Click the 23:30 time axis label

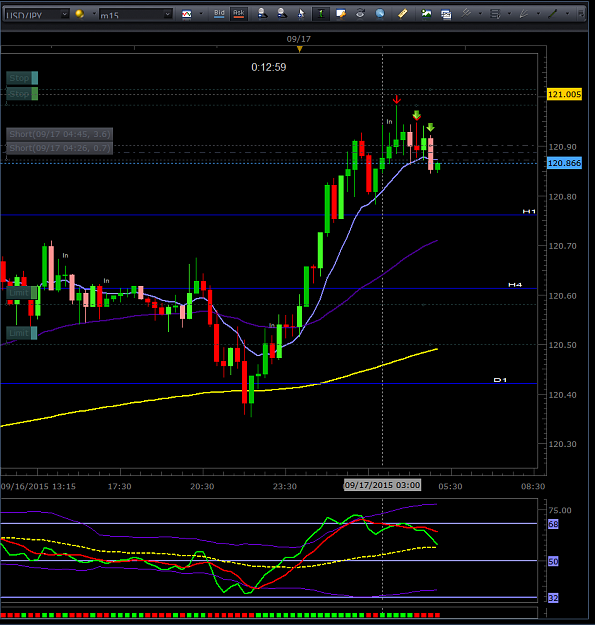click(285, 486)
